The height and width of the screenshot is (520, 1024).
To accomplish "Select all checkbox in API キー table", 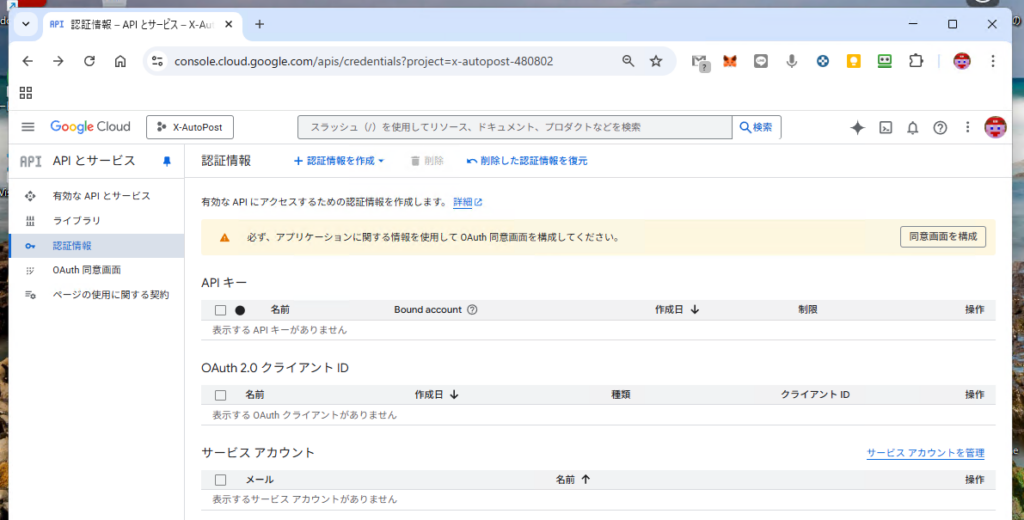I will click(x=221, y=310).
